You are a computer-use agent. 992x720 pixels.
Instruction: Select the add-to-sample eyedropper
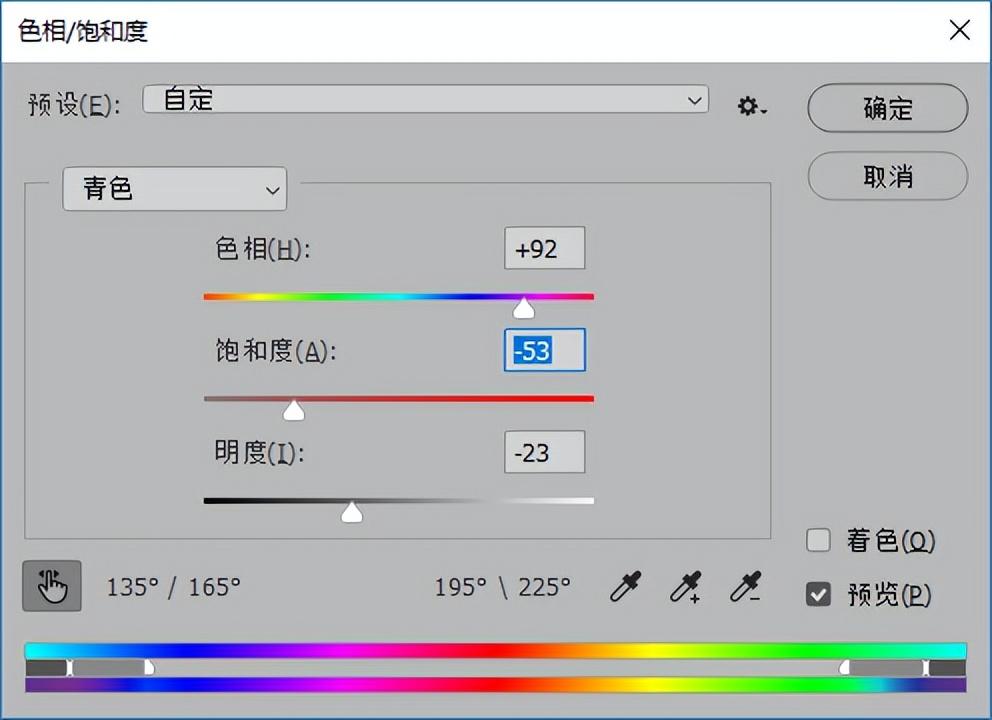(x=686, y=587)
